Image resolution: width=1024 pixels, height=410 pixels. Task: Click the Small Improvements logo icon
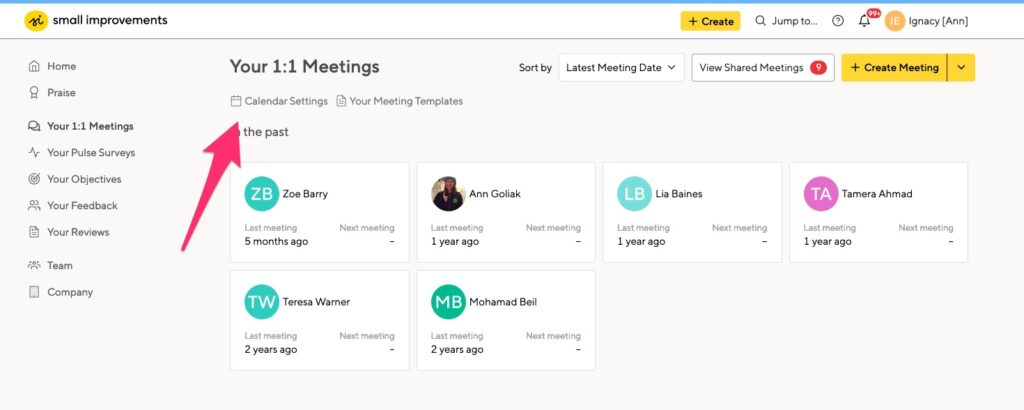pos(36,21)
